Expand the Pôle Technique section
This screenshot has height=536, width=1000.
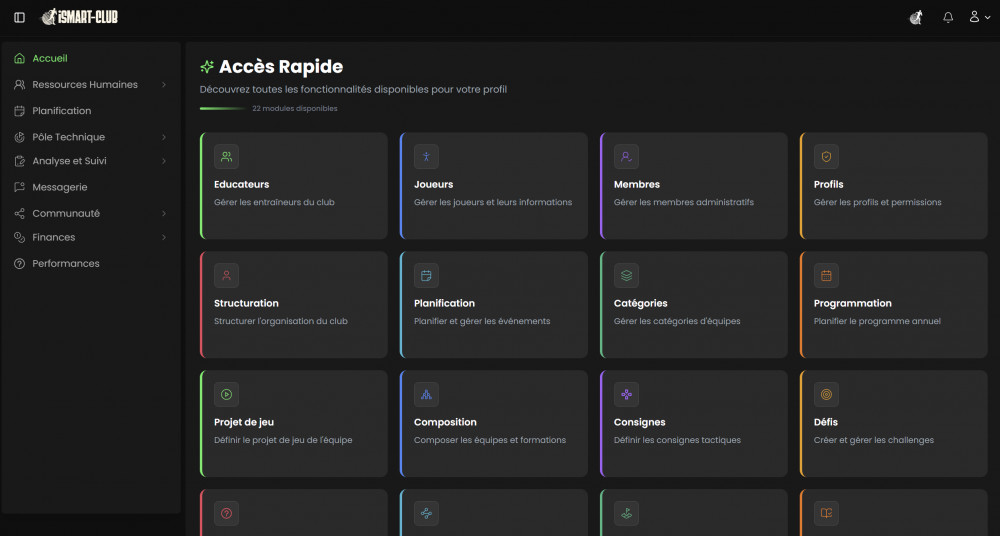tap(163, 137)
